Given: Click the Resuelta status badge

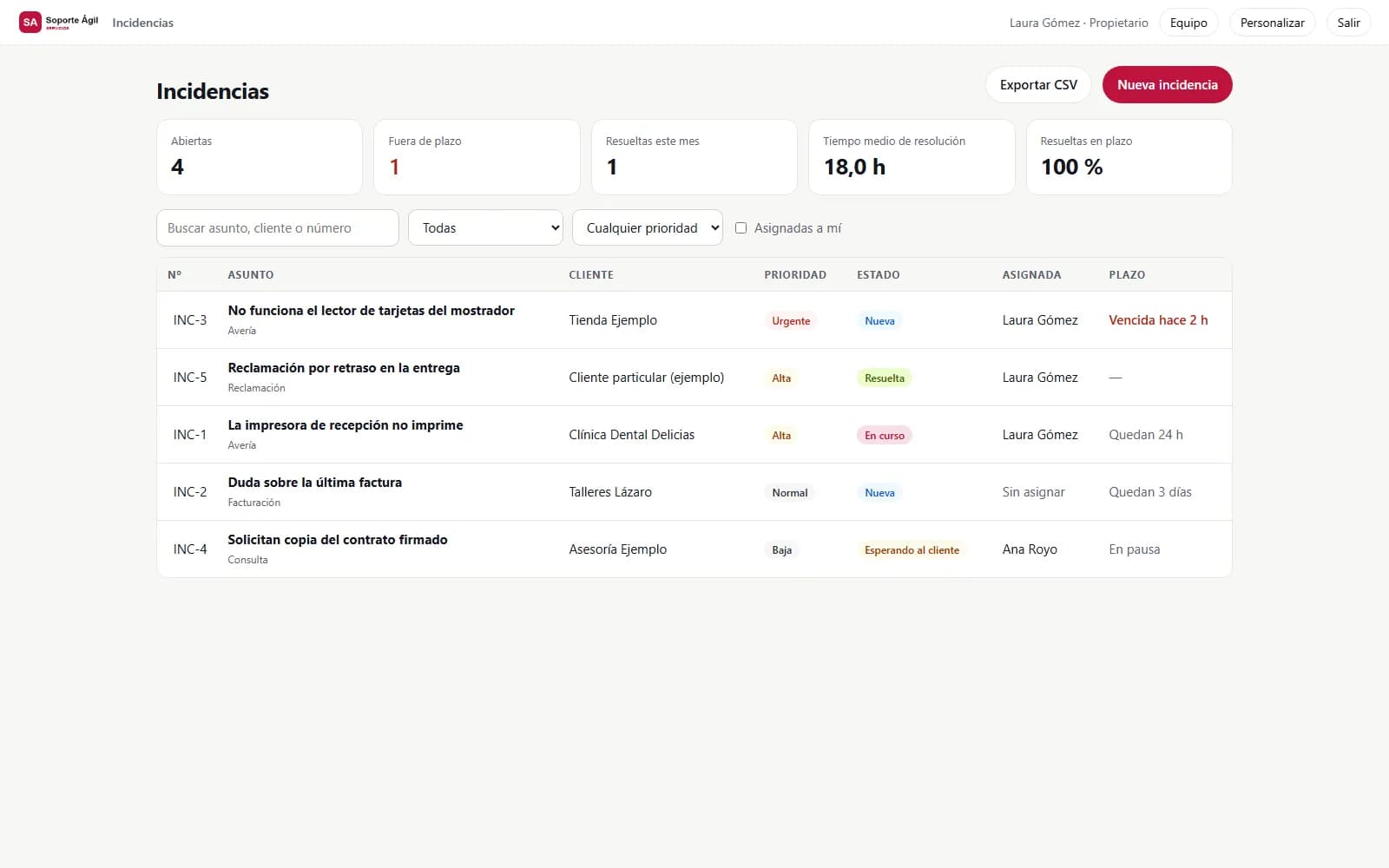Looking at the screenshot, I should tap(885, 378).
